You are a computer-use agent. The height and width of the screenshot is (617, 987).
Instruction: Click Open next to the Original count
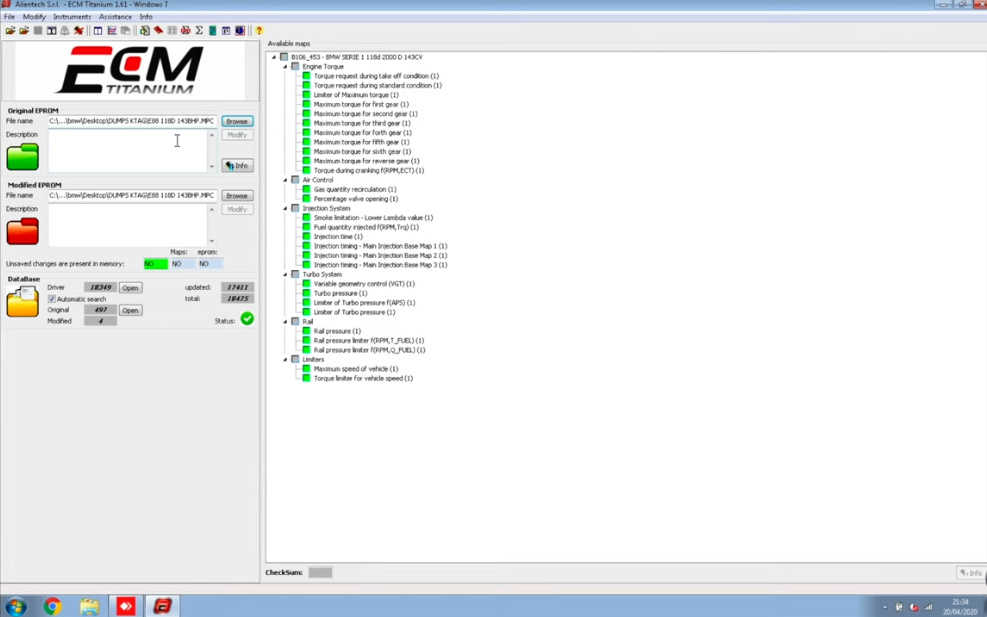tap(130, 310)
